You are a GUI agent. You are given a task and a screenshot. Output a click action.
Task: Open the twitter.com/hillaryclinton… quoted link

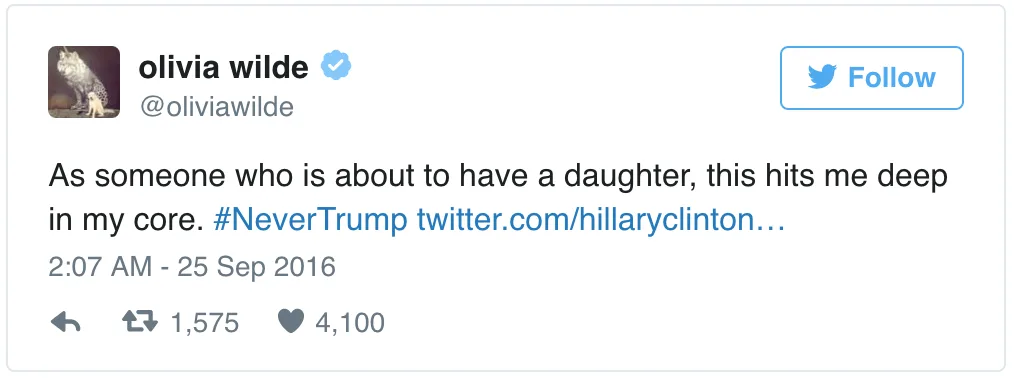click(601, 220)
